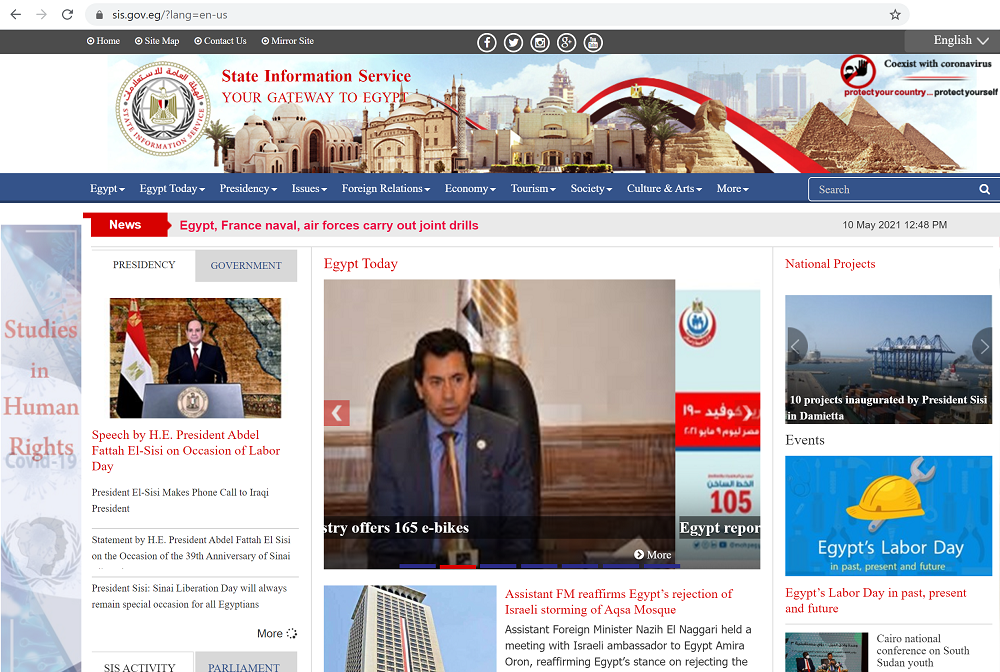Click the National Projects section heading
The width and height of the screenshot is (1000, 672).
[x=830, y=264]
